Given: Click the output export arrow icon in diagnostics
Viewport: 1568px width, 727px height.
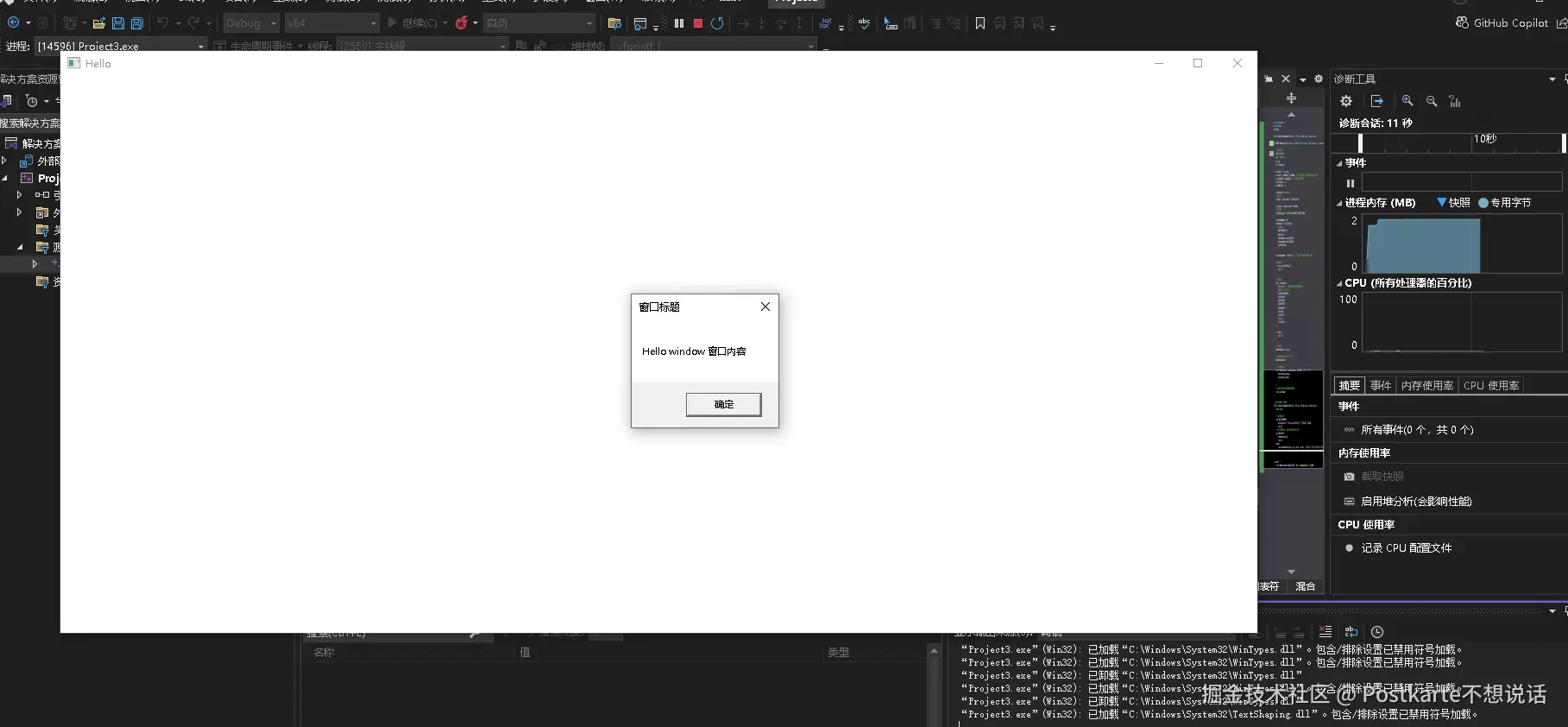Looking at the screenshot, I should [x=1376, y=101].
